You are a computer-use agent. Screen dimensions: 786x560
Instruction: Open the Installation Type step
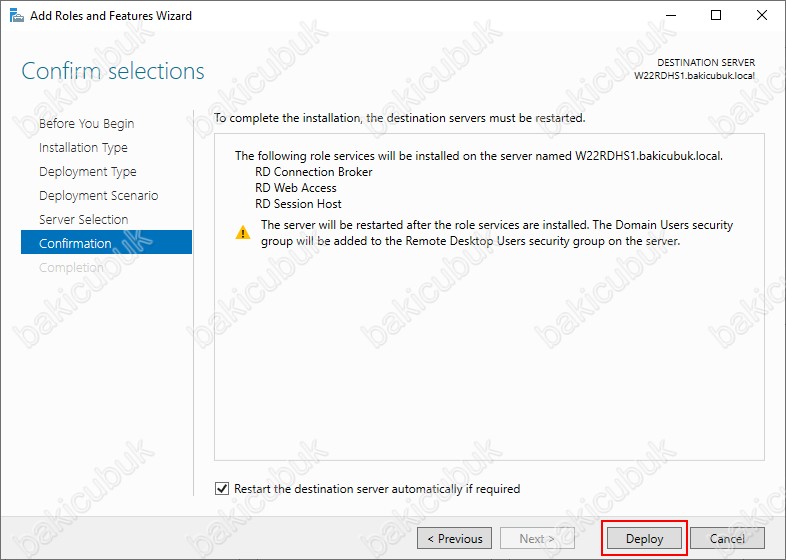[83, 147]
